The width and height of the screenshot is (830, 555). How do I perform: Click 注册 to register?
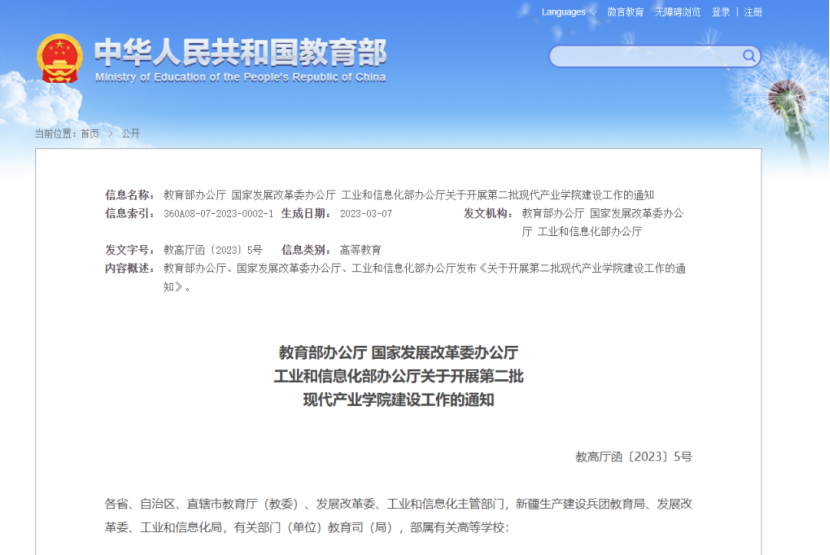click(x=753, y=12)
